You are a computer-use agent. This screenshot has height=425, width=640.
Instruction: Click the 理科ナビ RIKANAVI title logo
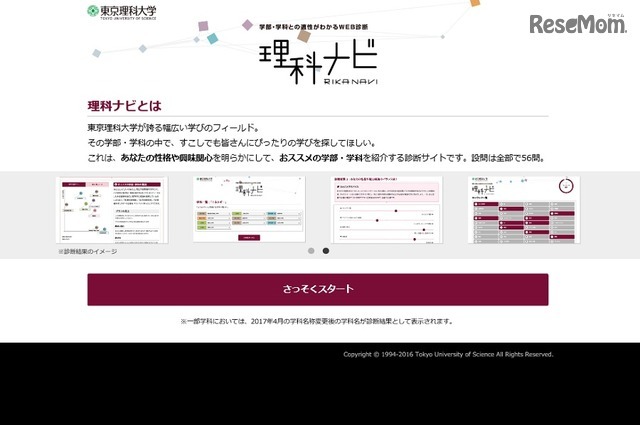pyautogui.click(x=318, y=62)
